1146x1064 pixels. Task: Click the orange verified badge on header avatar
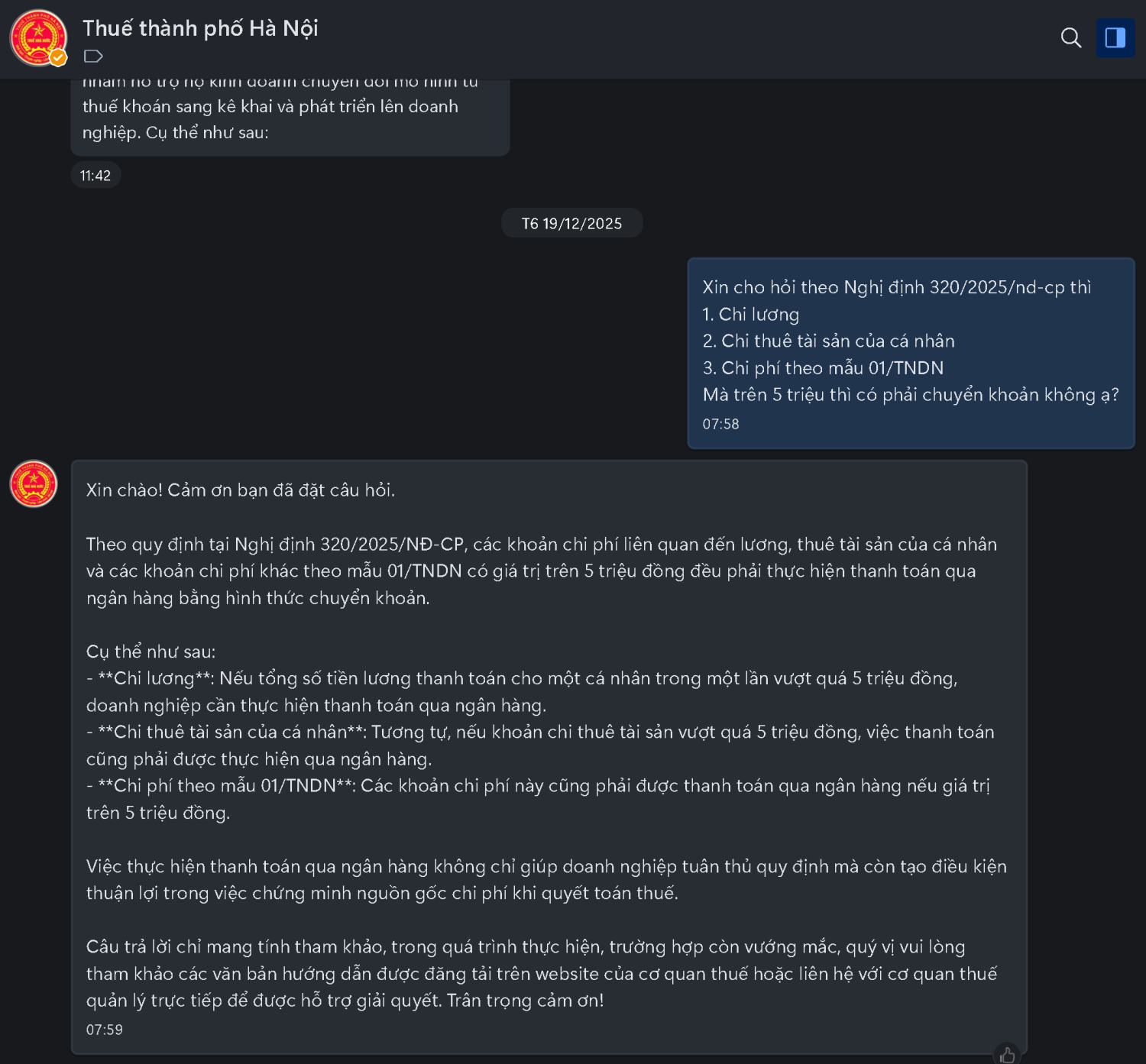click(x=58, y=57)
